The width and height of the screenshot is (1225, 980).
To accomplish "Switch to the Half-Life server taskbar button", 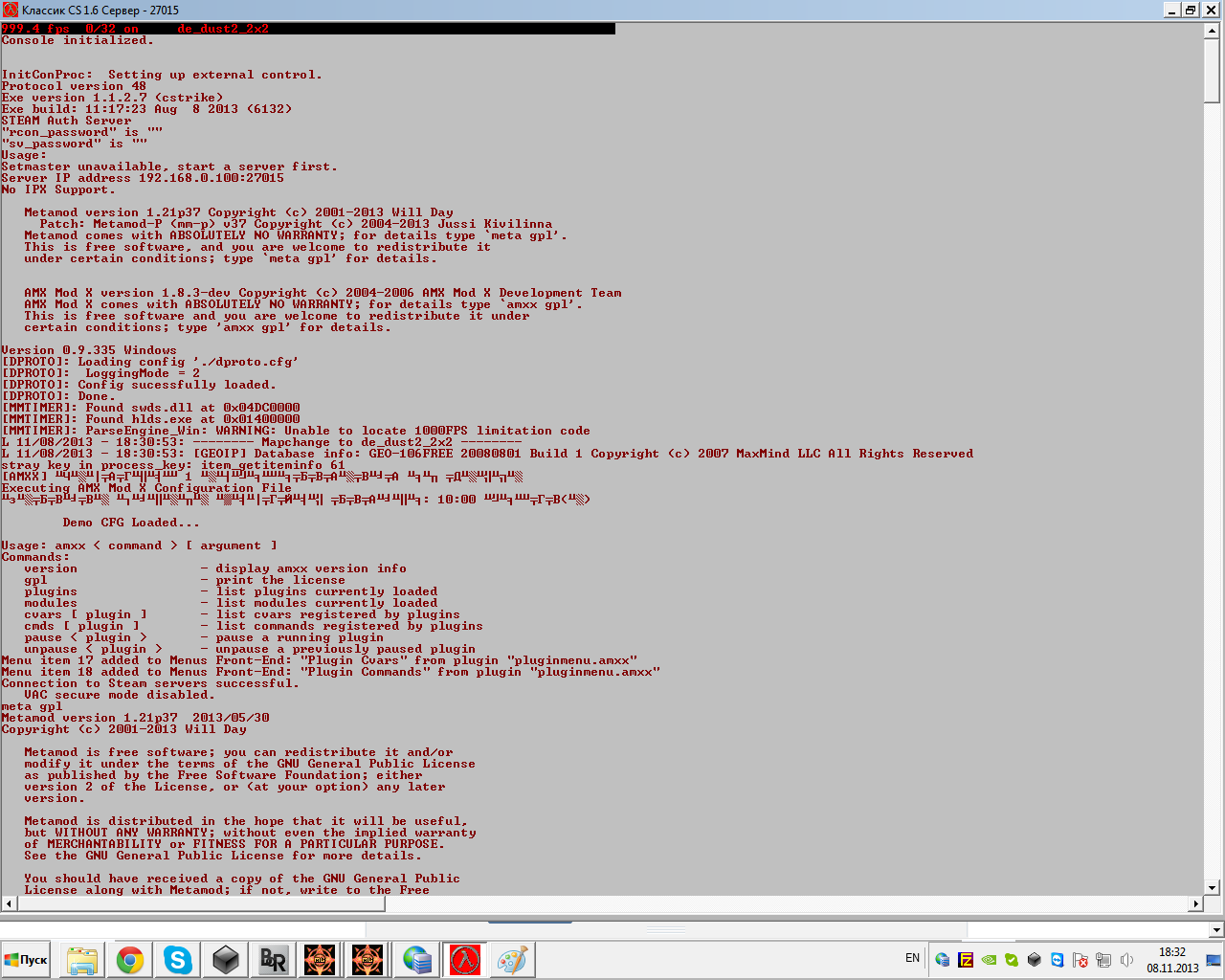I will pos(464,960).
